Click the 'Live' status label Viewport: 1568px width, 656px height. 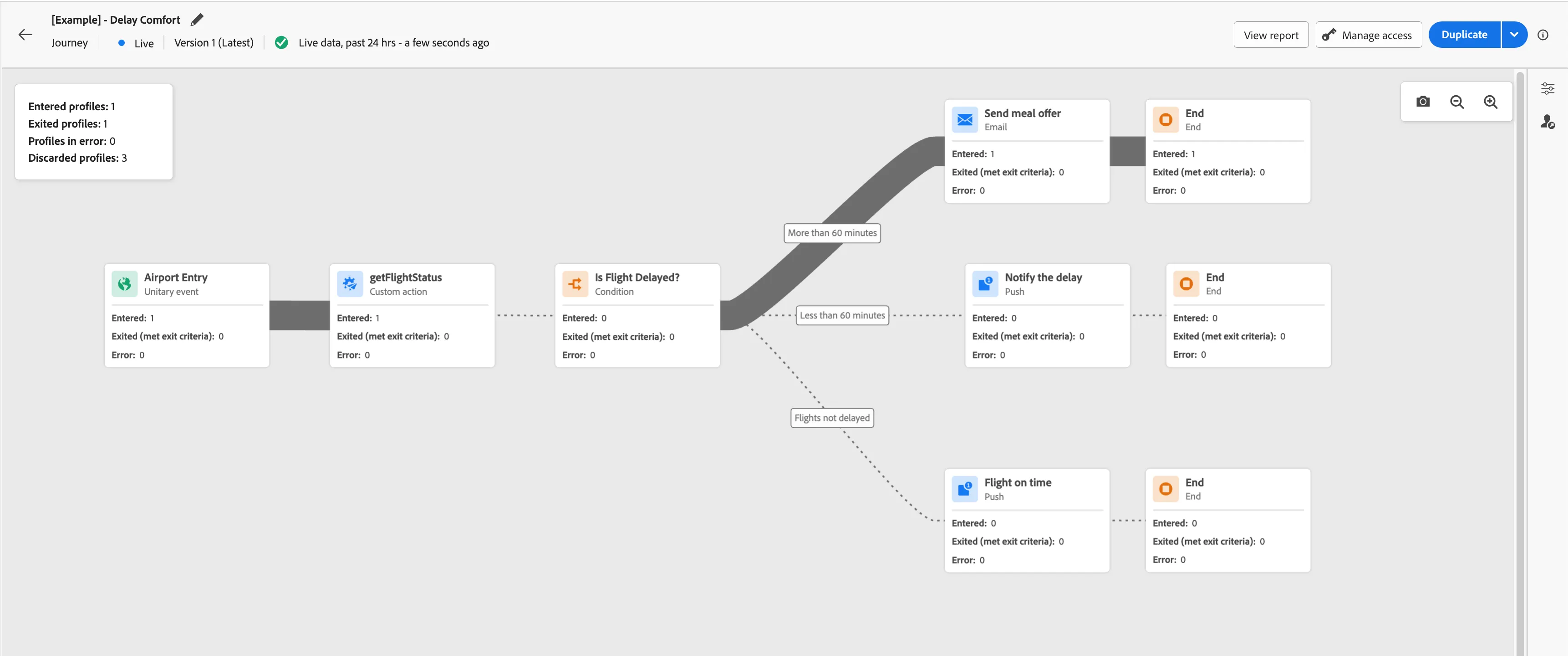[144, 43]
